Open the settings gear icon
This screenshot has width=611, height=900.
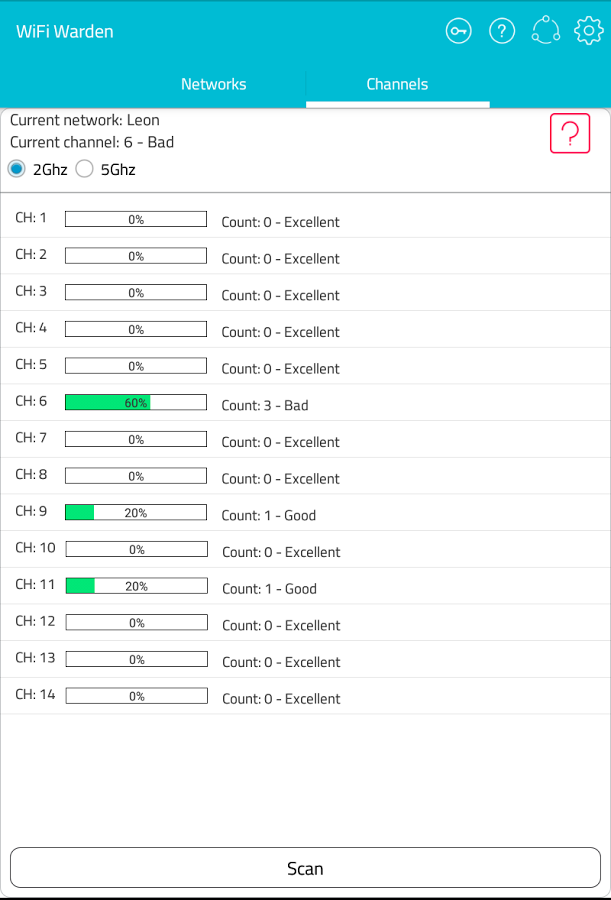(x=589, y=31)
